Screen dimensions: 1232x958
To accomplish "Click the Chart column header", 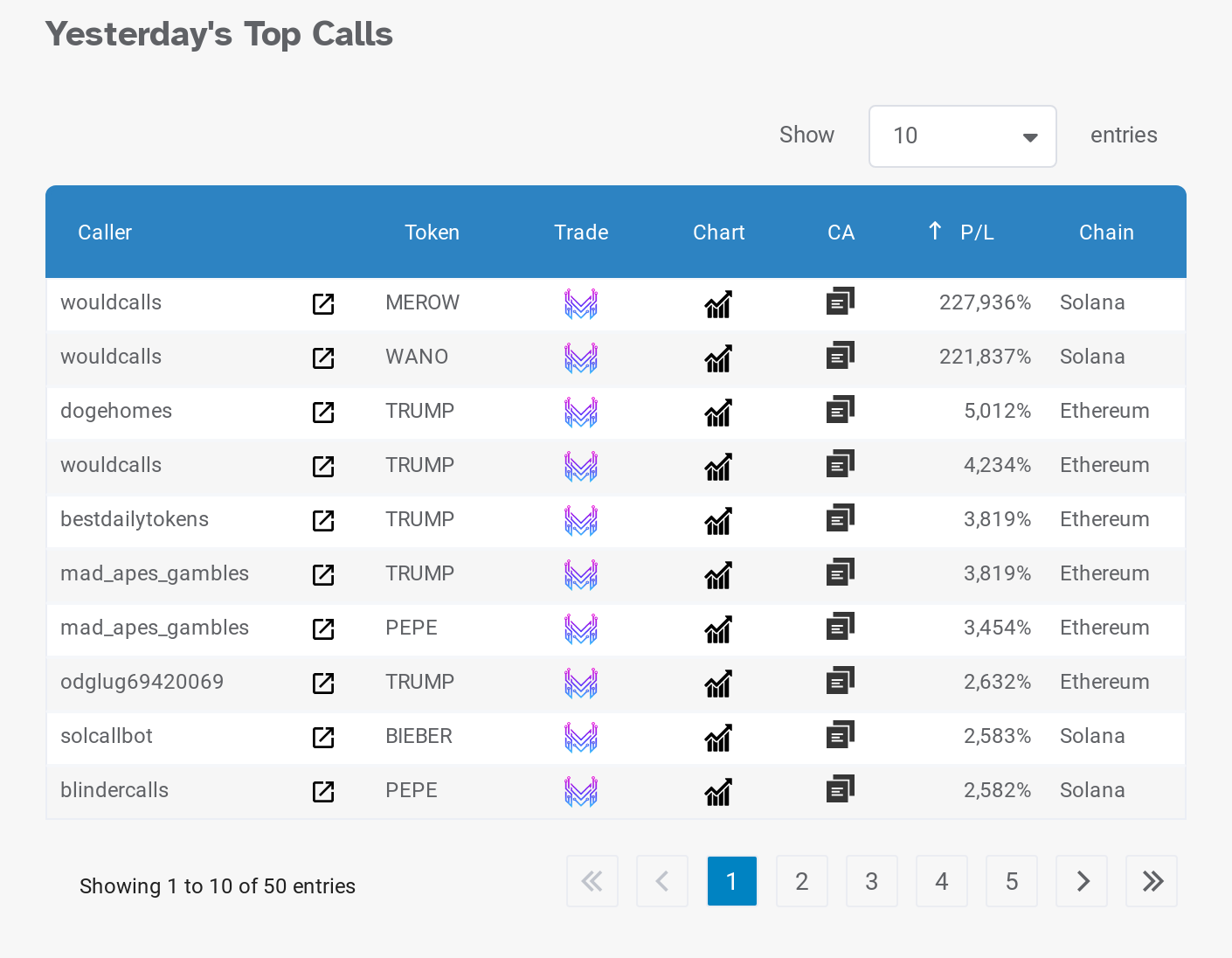I will click(x=718, y=233).
